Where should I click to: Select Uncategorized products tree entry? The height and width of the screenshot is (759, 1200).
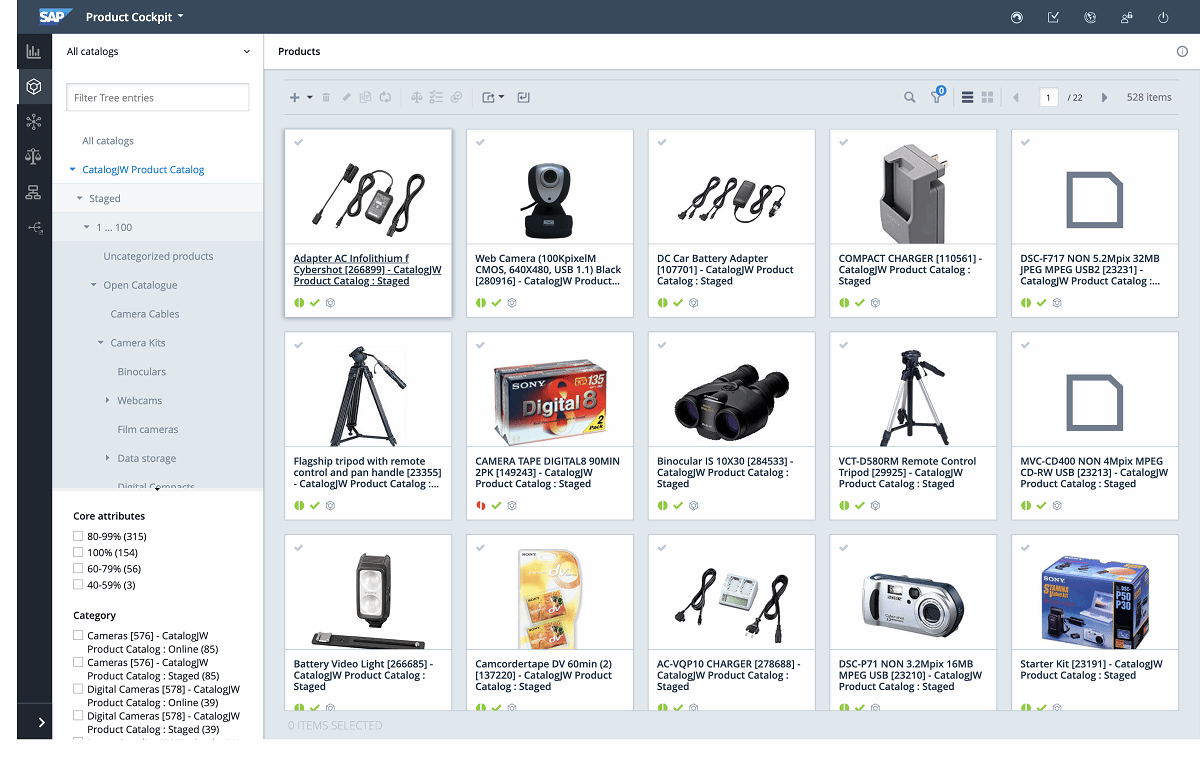pyautogui.click(x=158, y=256)
